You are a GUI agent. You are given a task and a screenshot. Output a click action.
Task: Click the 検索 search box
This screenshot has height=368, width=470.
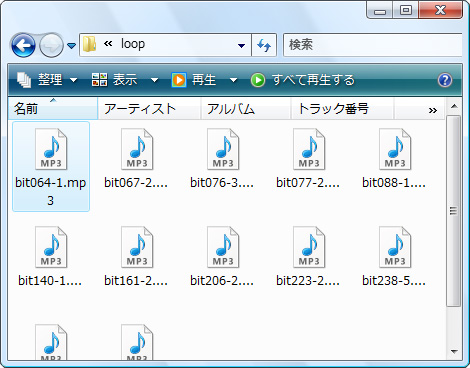[372, 45]
